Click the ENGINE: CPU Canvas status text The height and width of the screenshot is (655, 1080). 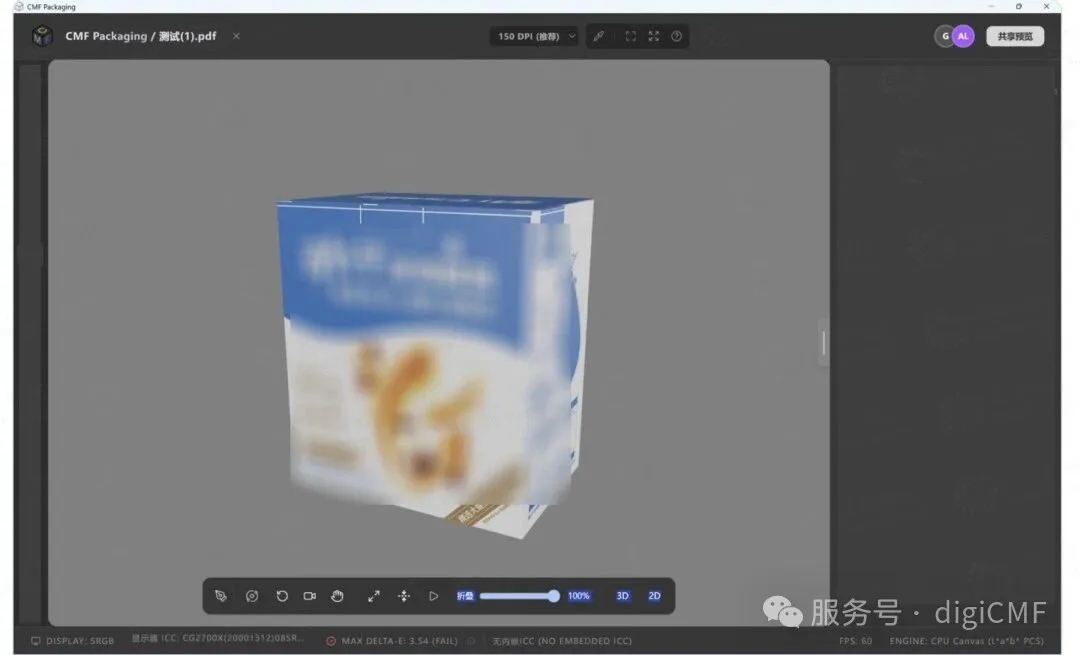(x=966, y=641)
